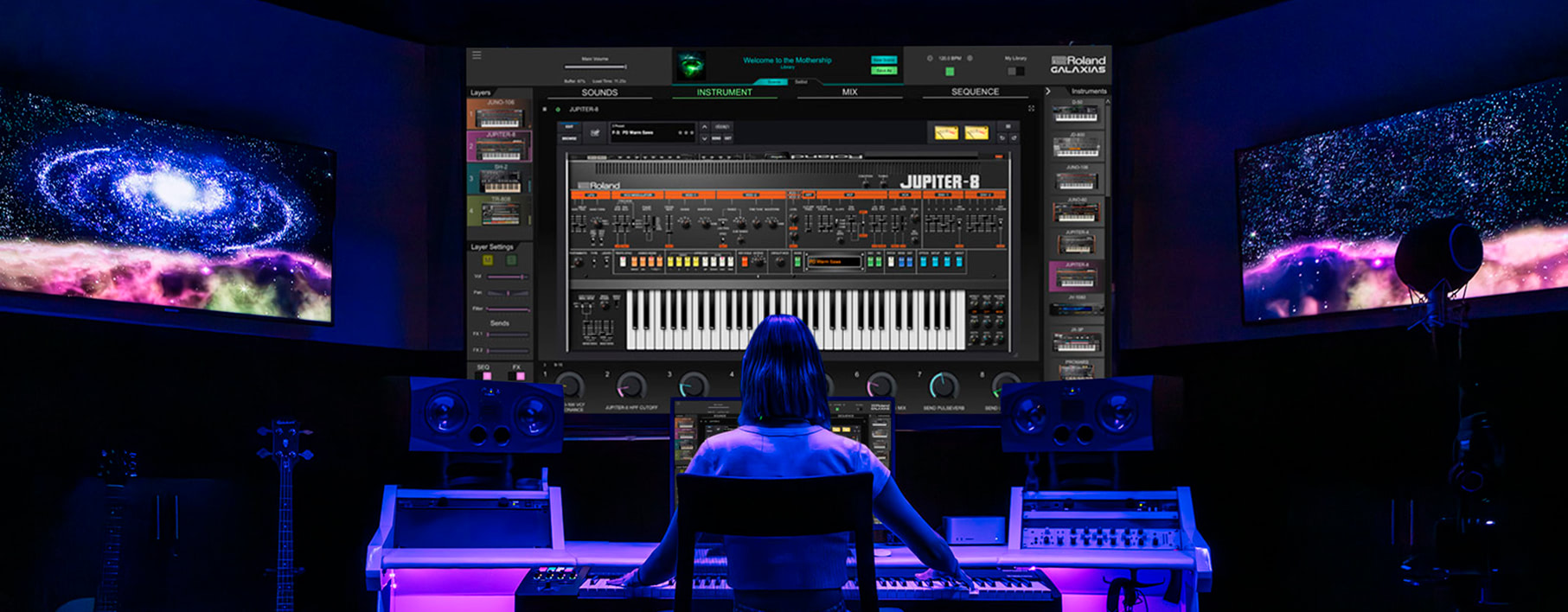Toggle the JUPITER-8 green power indicator
Image resolution: width=1568 pixels, height=612 pixels.
click(x=558, y=110)
